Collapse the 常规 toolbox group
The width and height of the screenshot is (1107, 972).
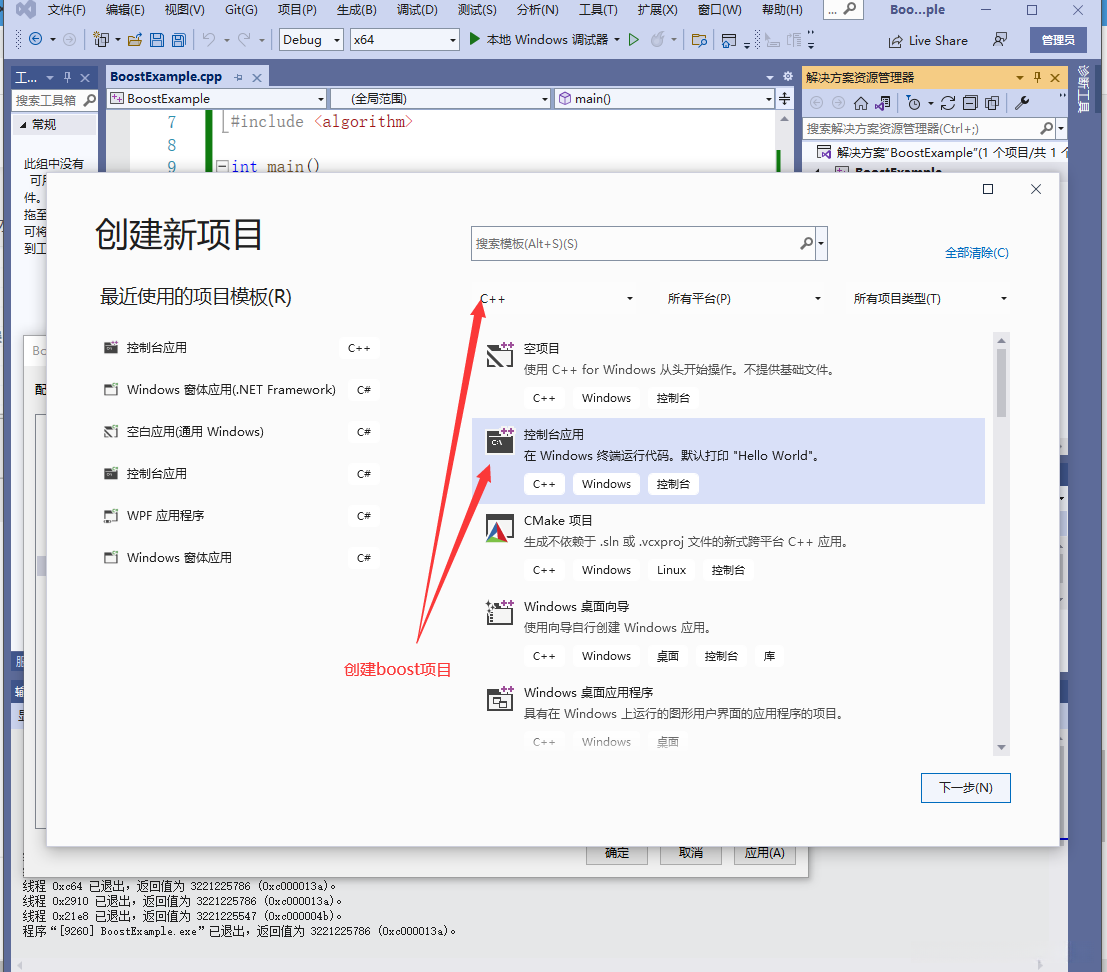(23, 125)
